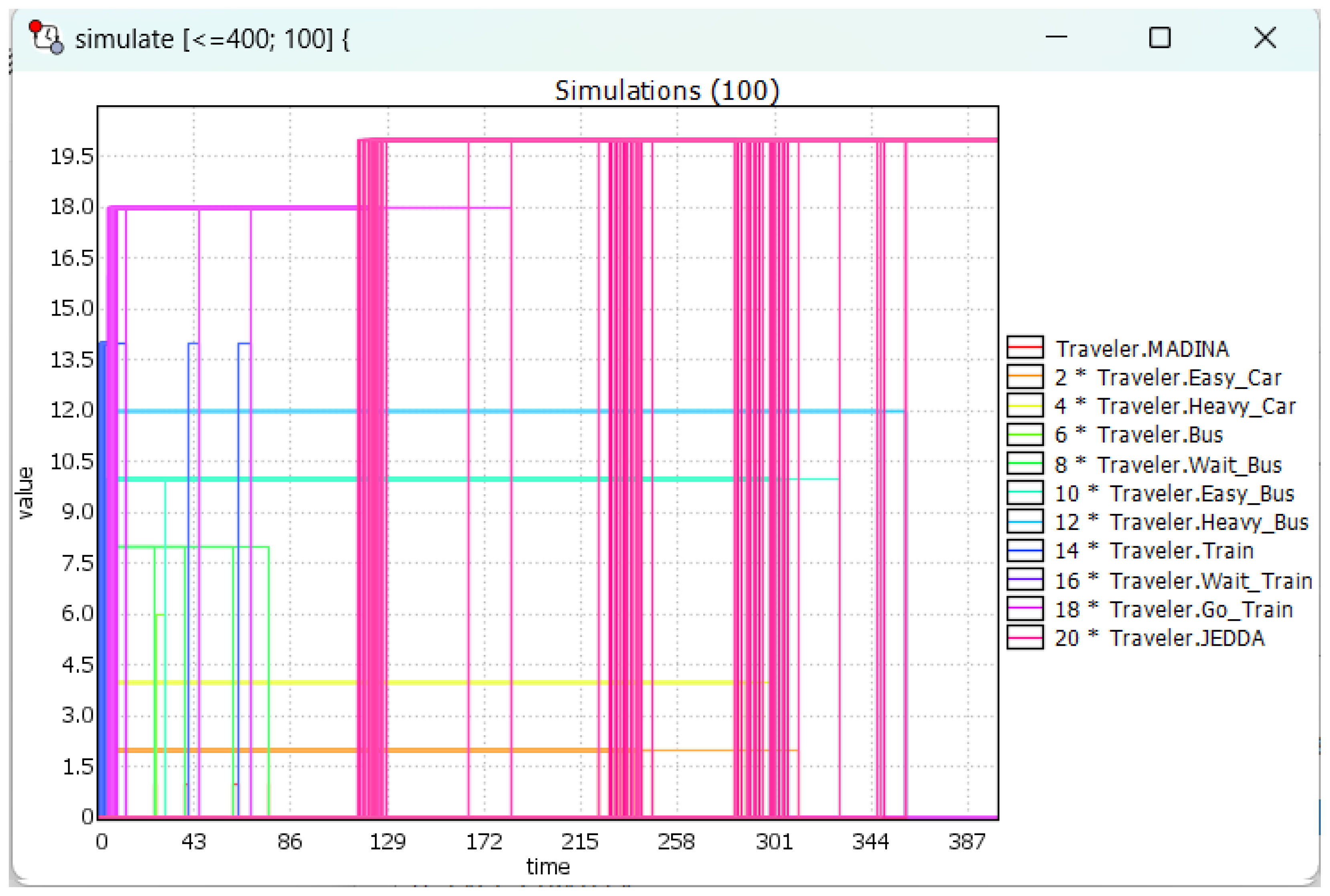Click the simulate window clock icon
This screenshot has height=896, width=1330.
point(46,37)
